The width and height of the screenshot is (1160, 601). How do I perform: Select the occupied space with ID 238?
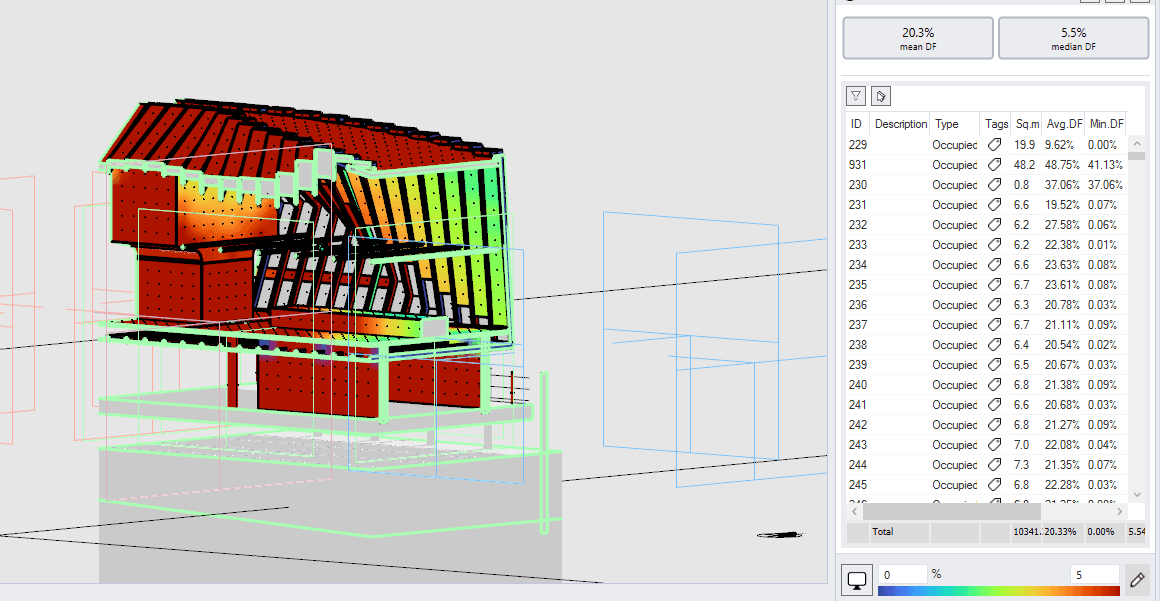(x=940, y=344)
